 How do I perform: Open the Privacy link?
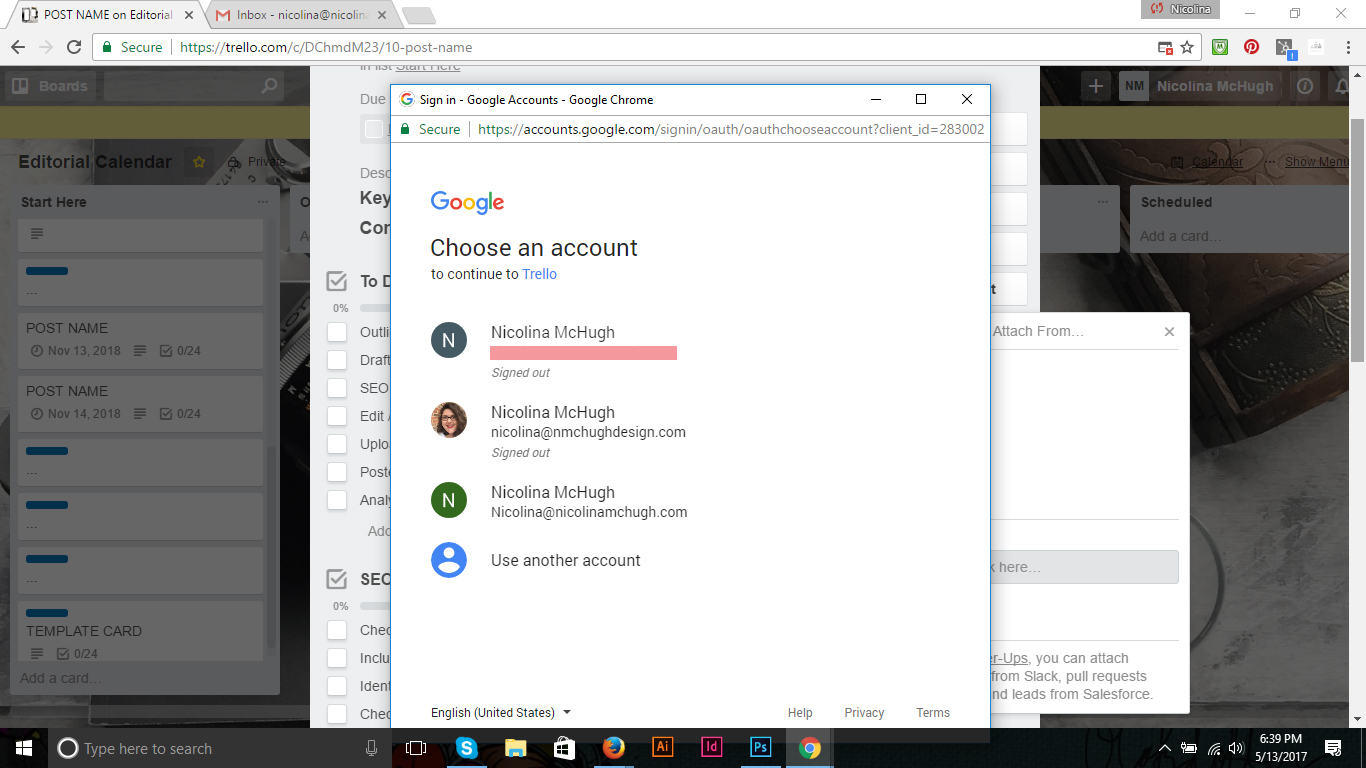[864, 713]
